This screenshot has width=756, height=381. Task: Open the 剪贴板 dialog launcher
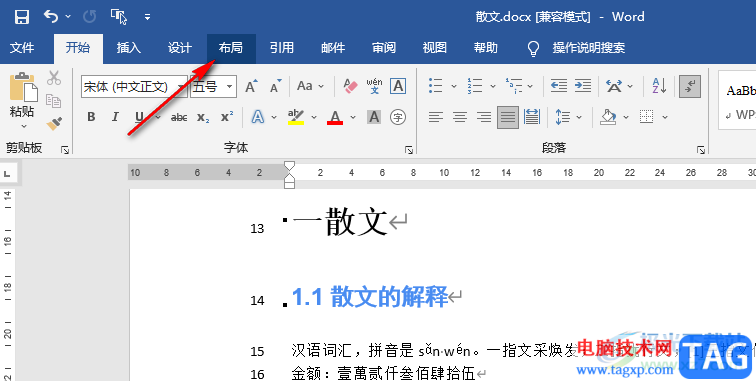pos(65,150)
